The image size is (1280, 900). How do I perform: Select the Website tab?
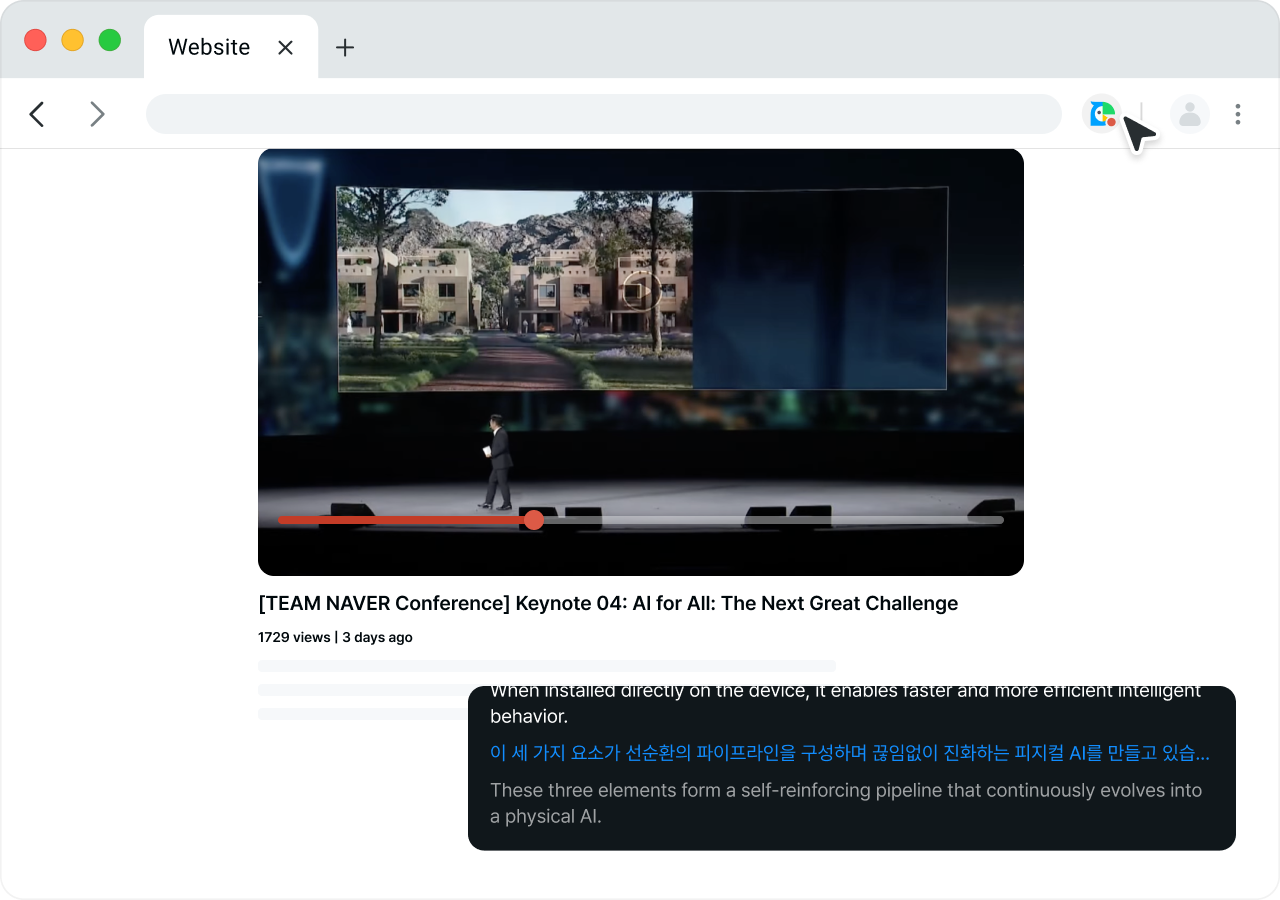coord(209,47)
